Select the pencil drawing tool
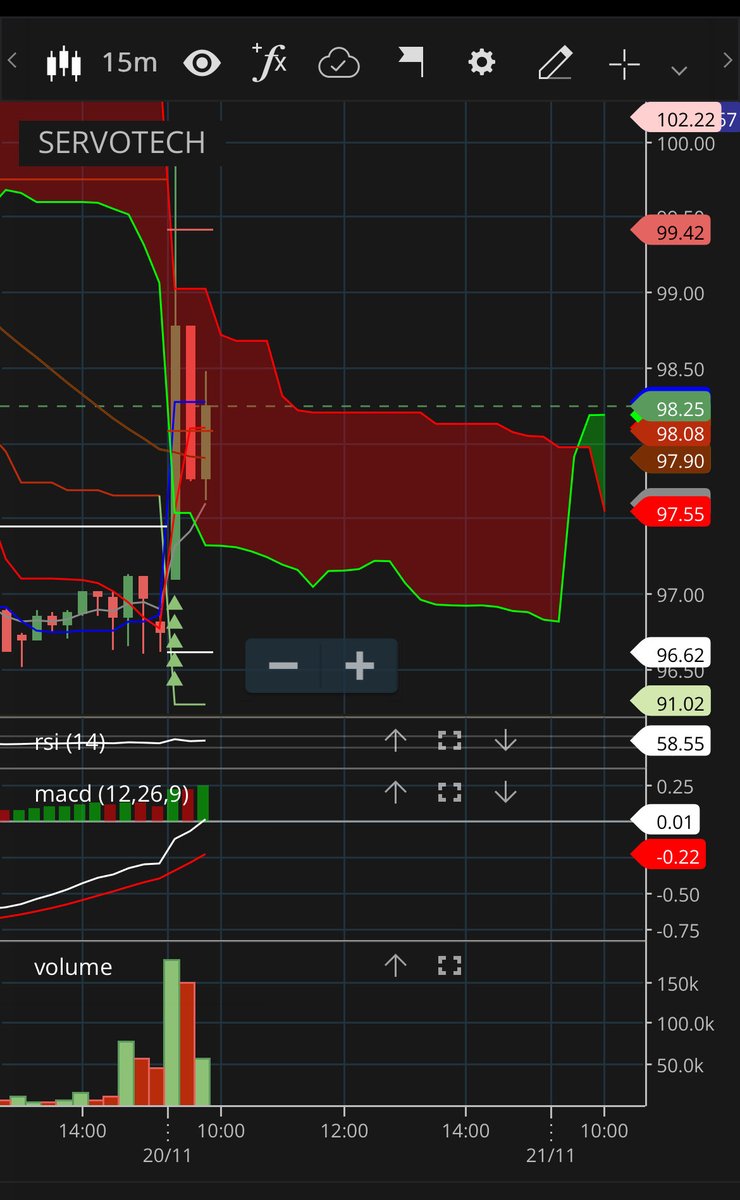The width and height of the screenshot is (740, 1200). (554, 64)
